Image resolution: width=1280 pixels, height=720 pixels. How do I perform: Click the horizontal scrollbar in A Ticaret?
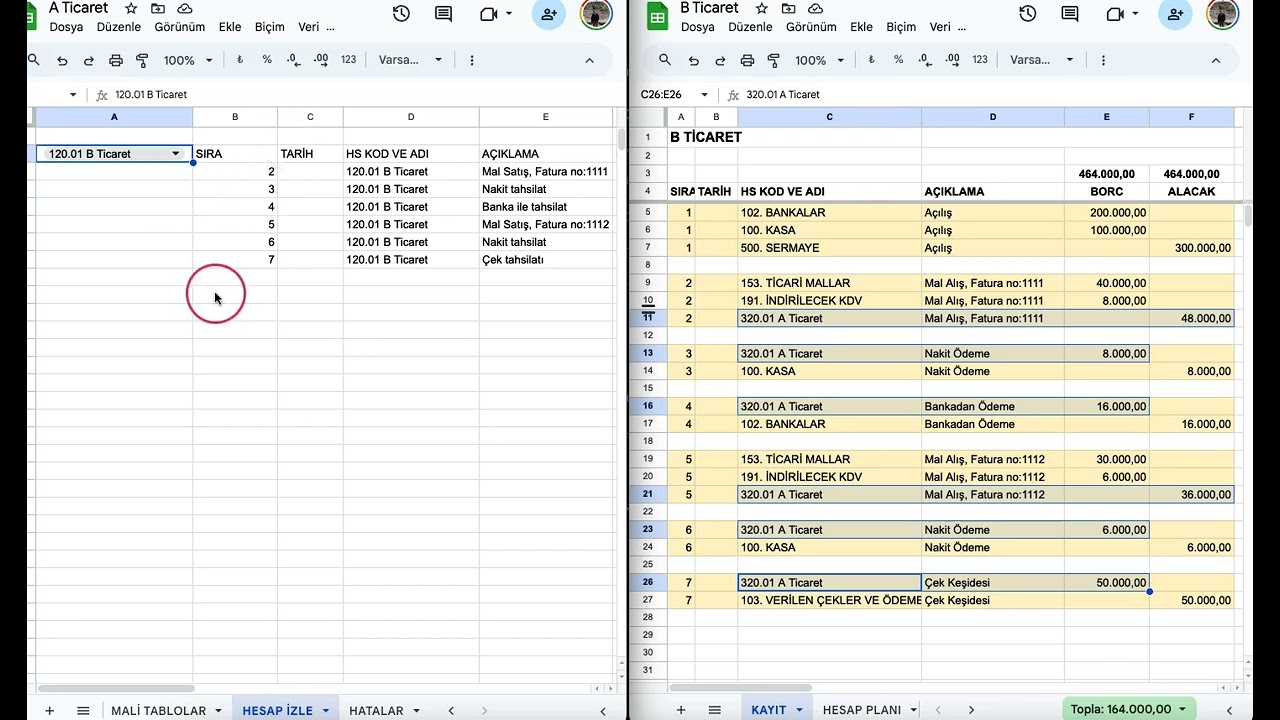tap(116, 688)
